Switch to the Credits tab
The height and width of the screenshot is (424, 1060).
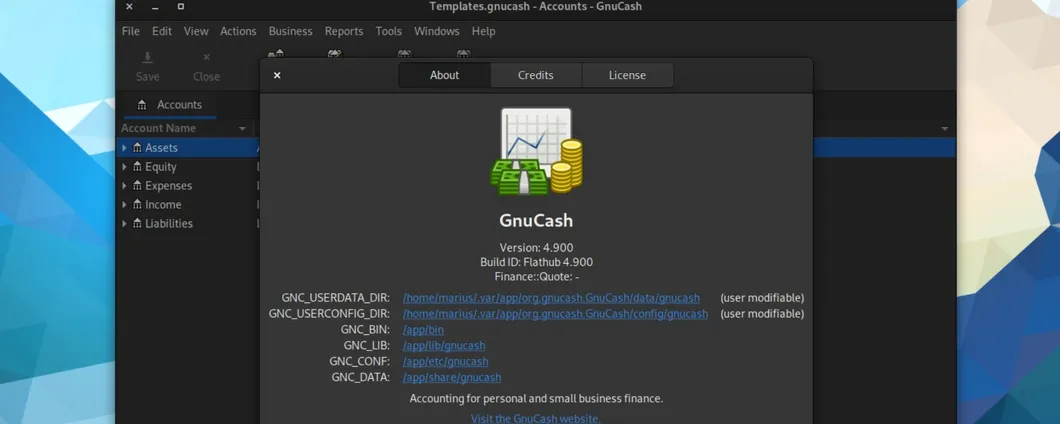[536, 75]
